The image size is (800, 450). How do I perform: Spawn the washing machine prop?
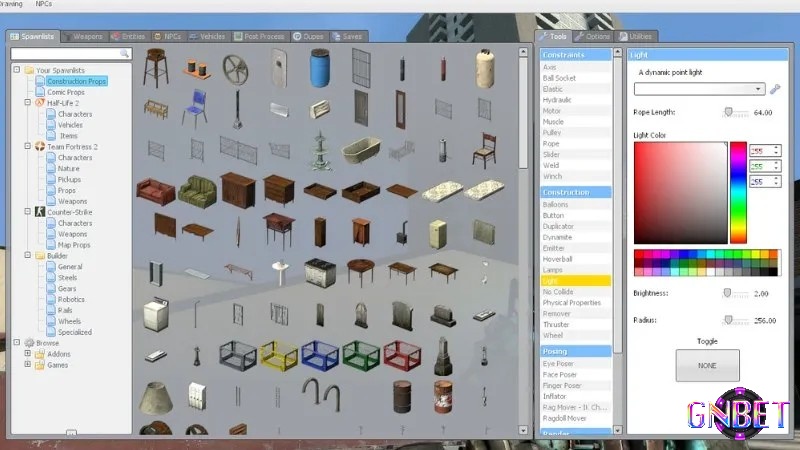click(156, 314)
